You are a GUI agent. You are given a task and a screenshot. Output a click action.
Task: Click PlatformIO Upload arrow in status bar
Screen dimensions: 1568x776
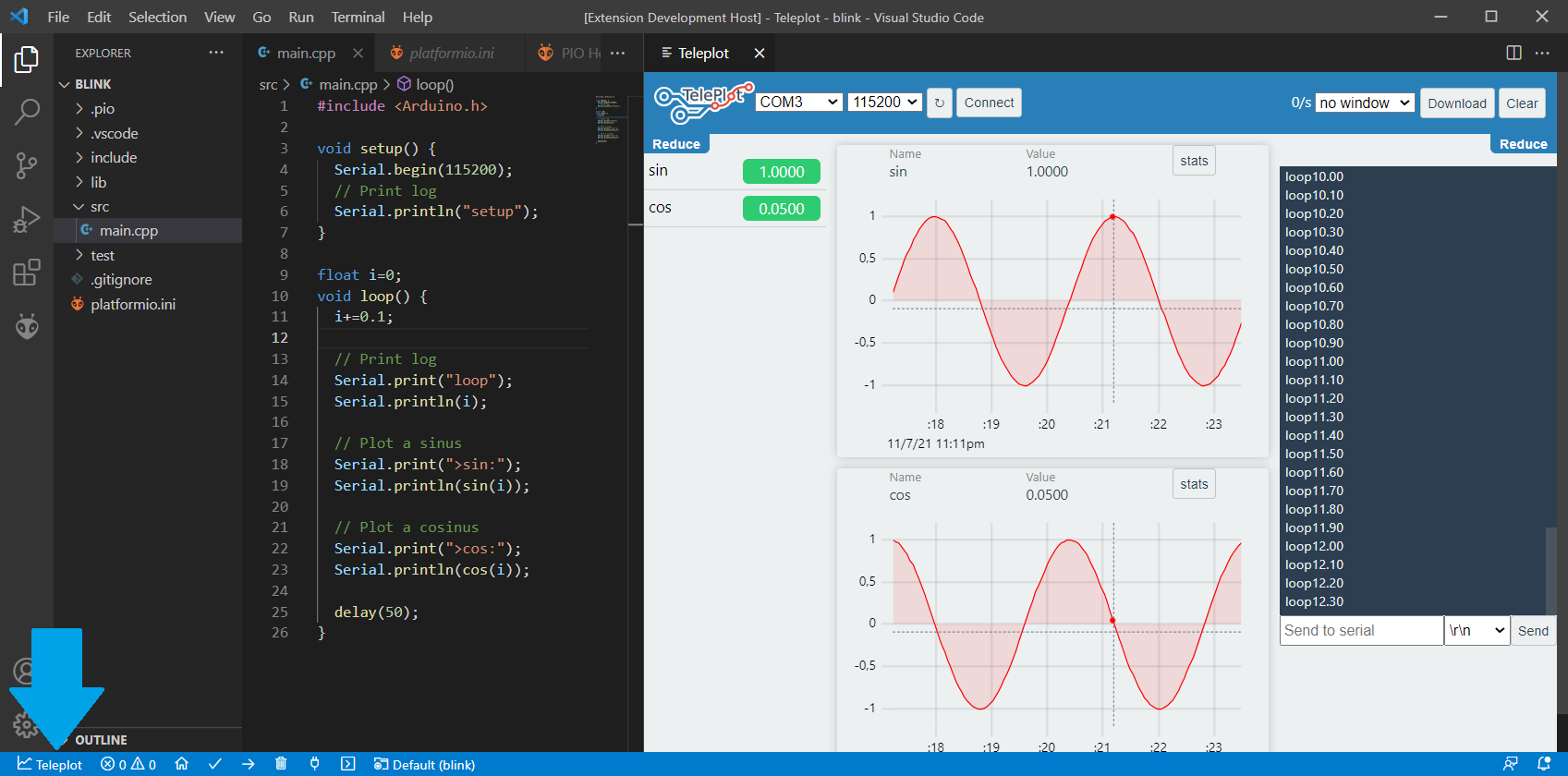point(248,764)
